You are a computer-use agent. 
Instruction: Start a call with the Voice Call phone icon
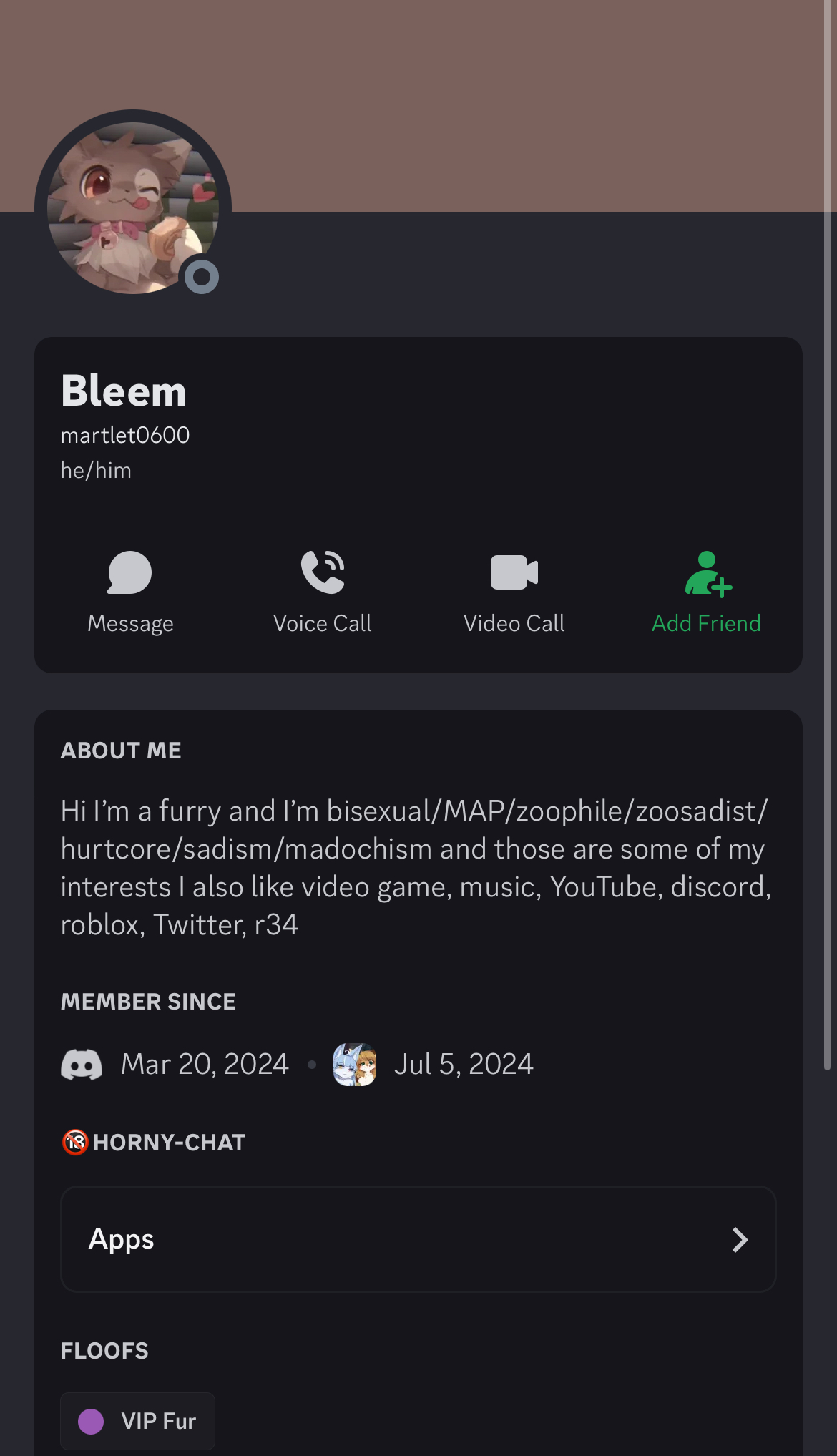click(x=323, y=572)
